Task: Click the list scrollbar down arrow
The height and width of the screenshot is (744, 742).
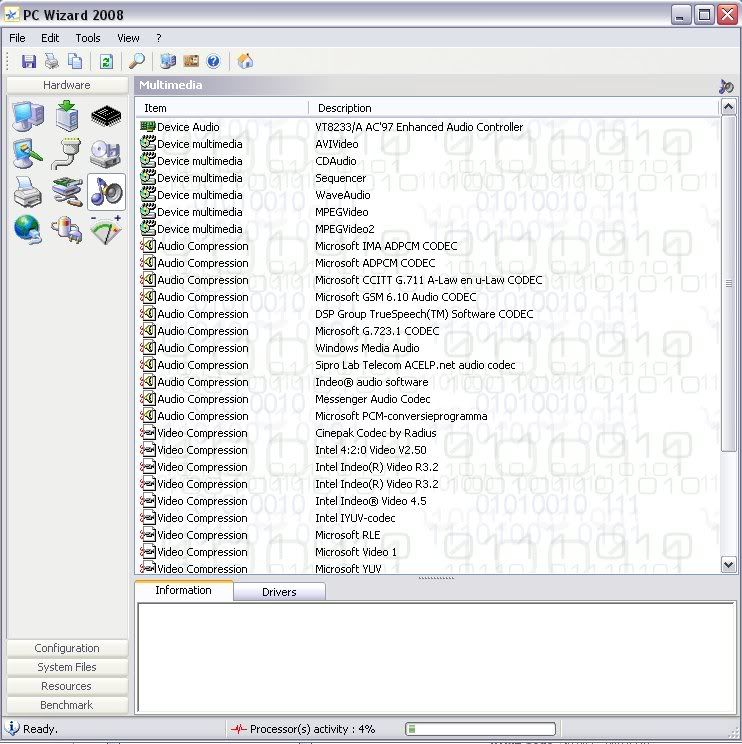Action: point(728,565)
